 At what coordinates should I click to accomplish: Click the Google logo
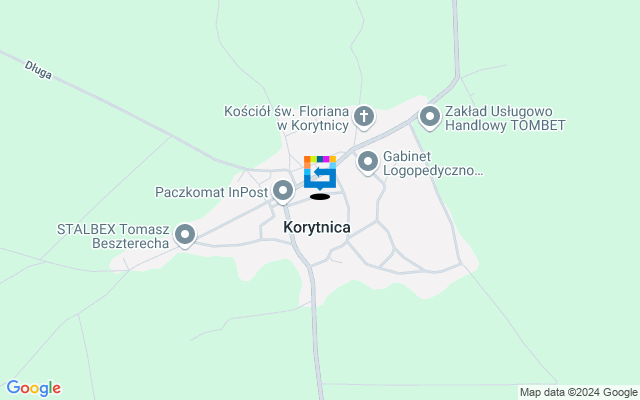pos(33,388)
